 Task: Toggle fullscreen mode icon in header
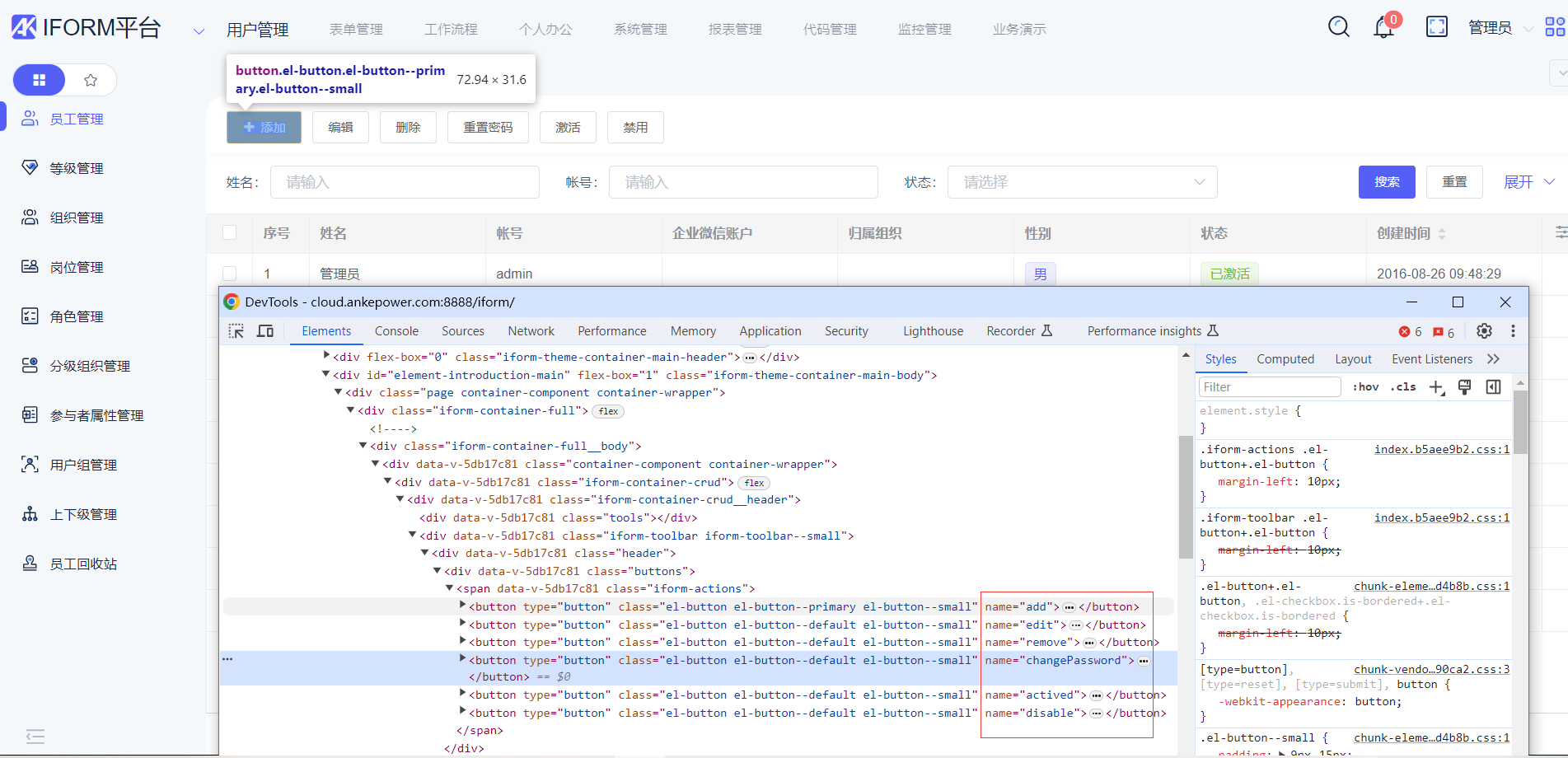[x=1436, y=27]
